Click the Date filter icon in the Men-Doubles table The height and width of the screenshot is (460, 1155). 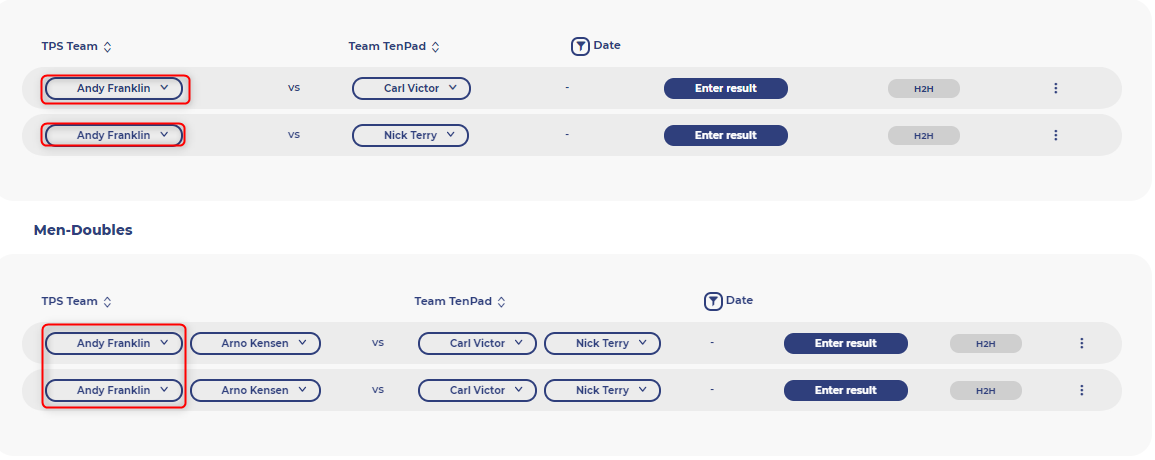(x=713, y=301)
